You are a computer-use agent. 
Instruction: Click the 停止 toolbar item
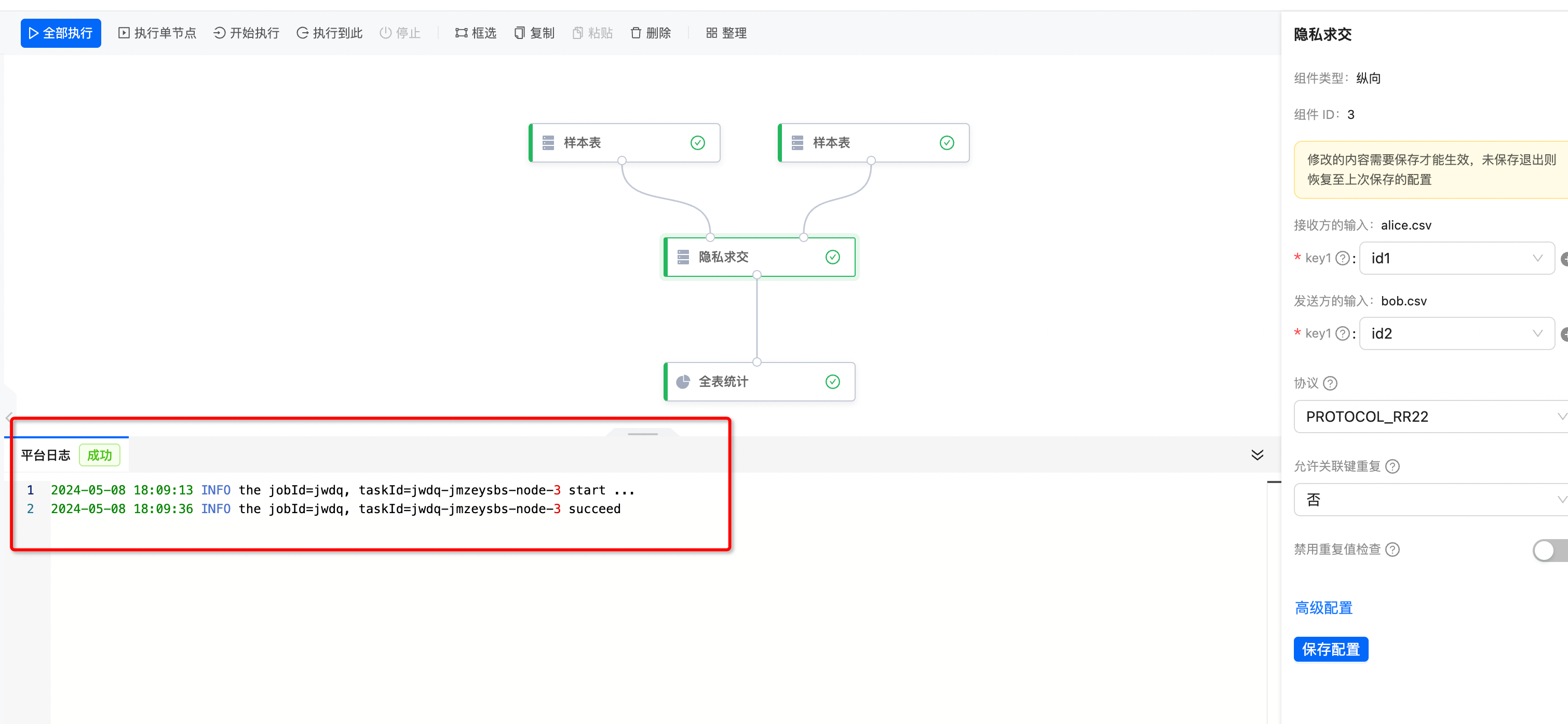(x=400, y=33)
